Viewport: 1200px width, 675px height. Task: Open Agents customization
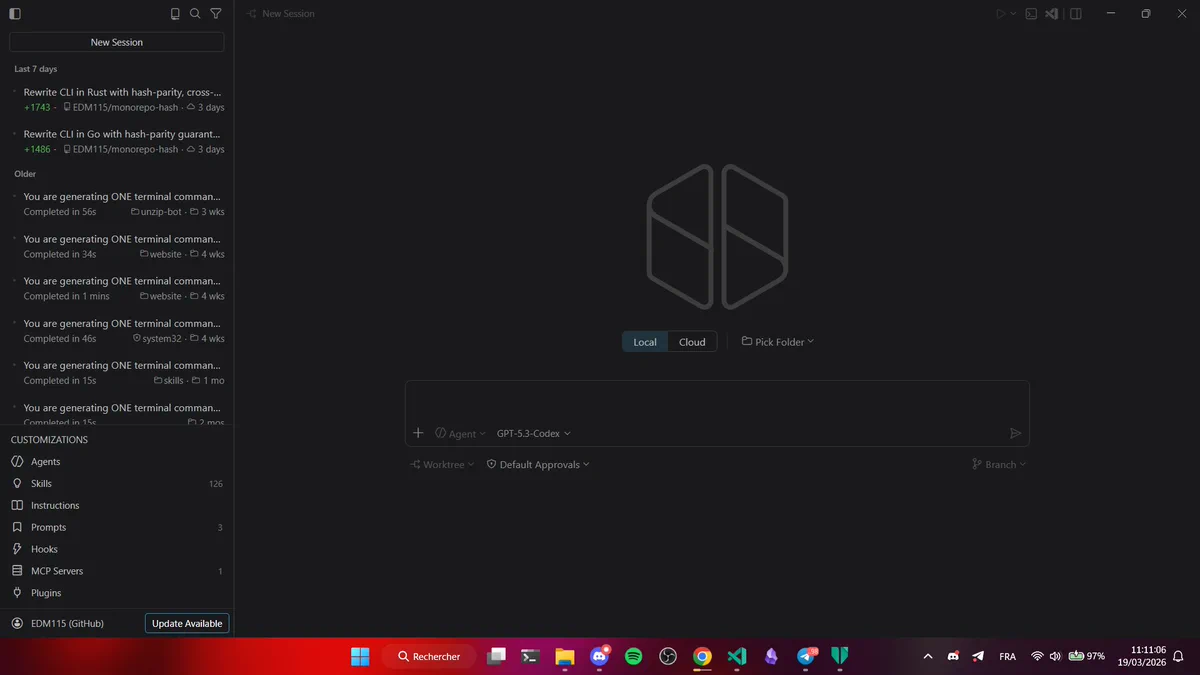(117, 462)
